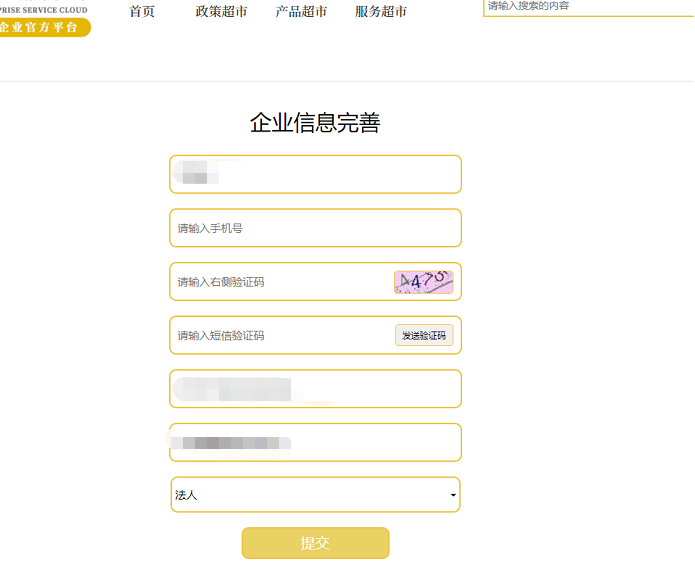The width and height of the screenshot is (695, 568).
Task: Focus the phone number 手机号 field
Action: (315, 228)
